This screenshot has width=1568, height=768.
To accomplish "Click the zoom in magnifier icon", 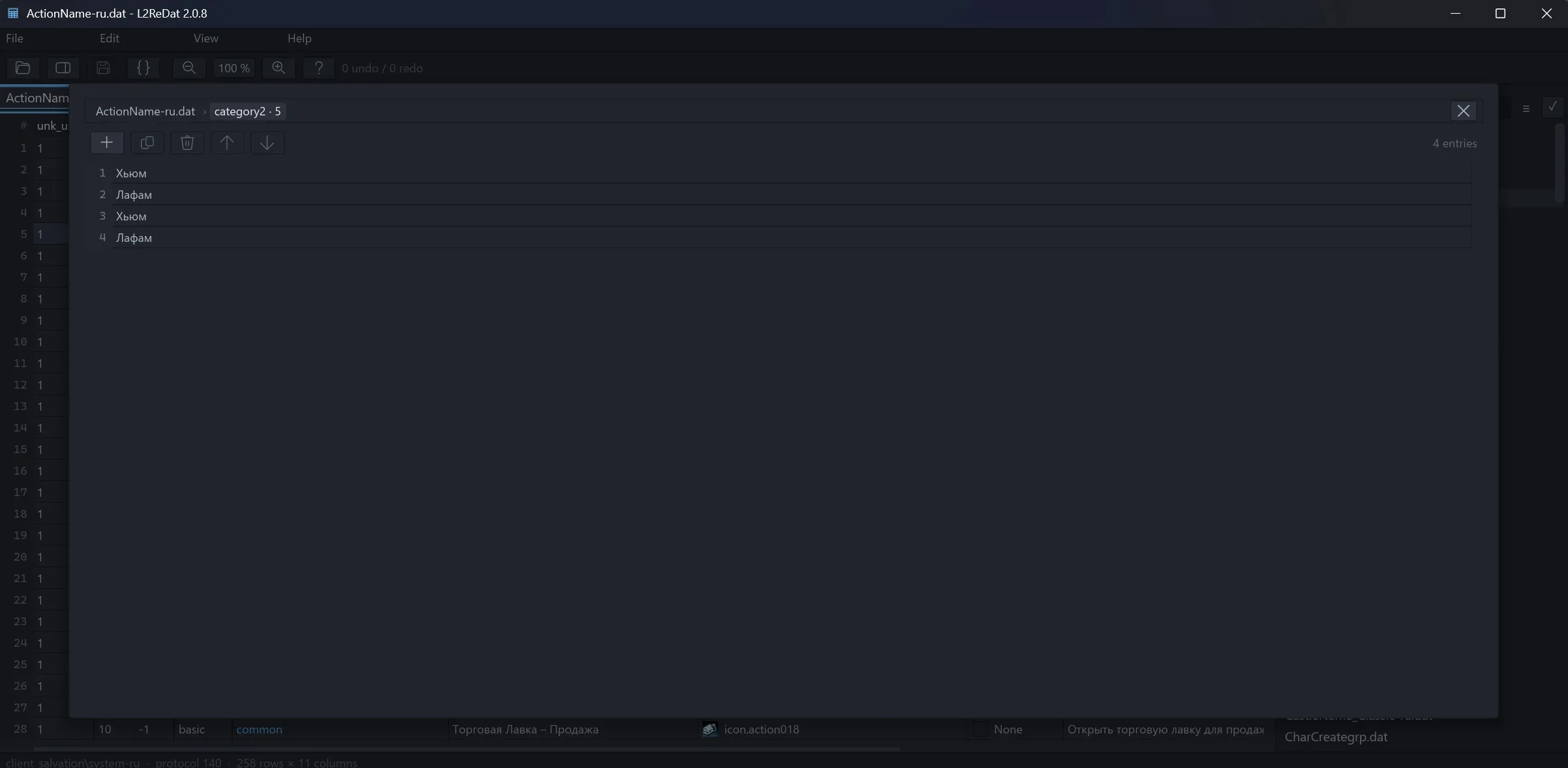I will pyautogui.click(x=279, y=68).
